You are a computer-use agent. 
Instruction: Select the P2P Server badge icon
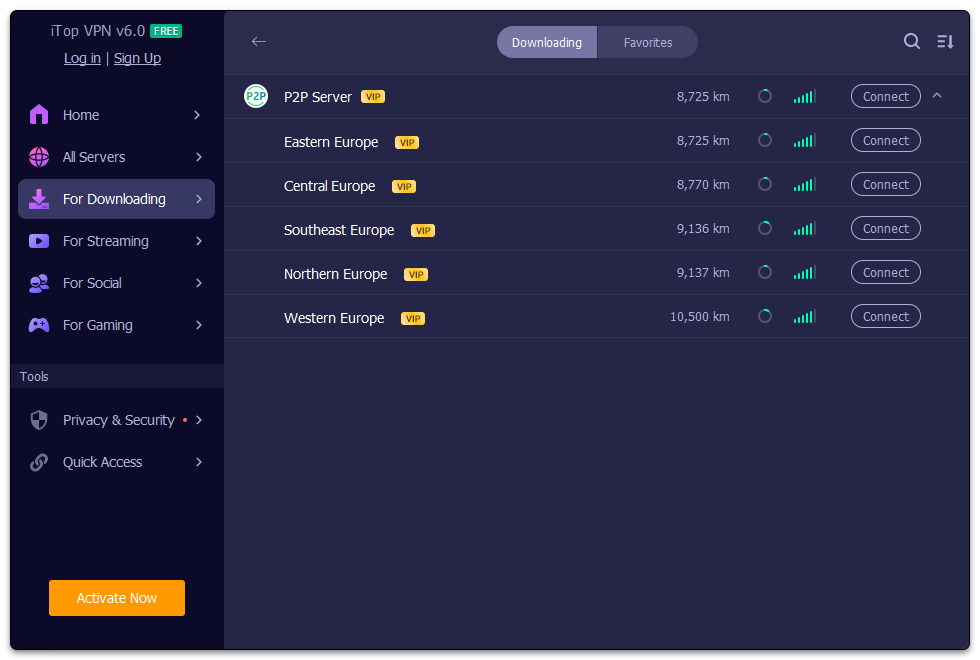coord(256,96)
